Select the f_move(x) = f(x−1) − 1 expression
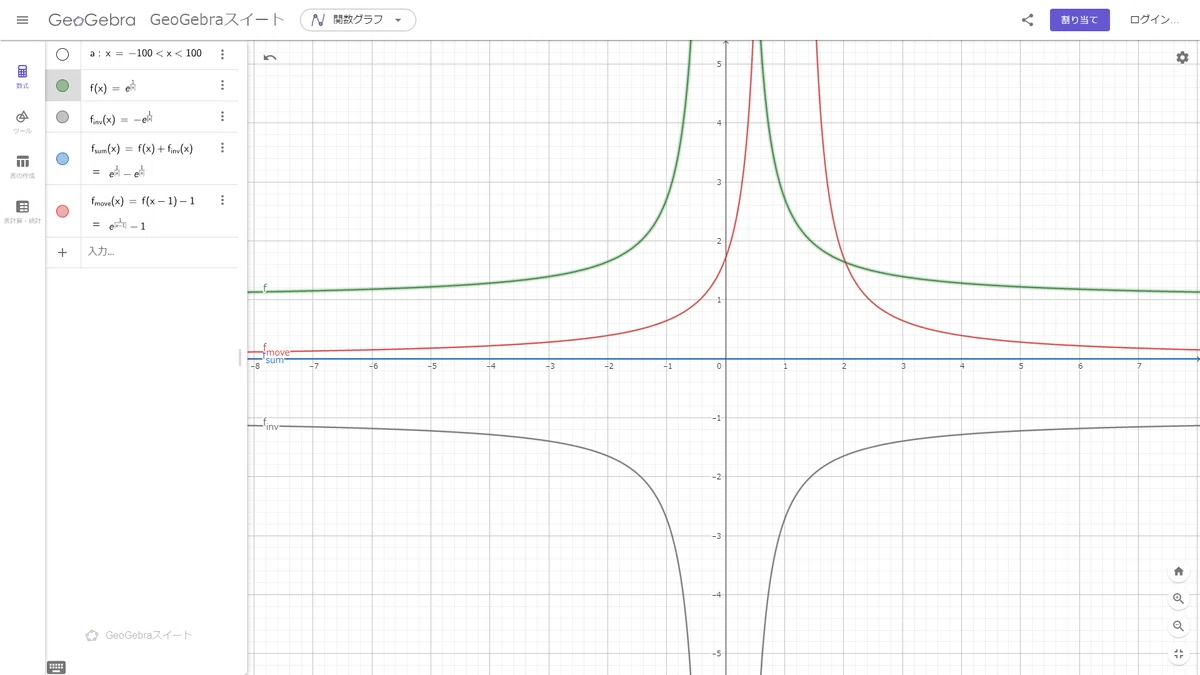Image resolution: width=1200 pixels, height=675 pixels. tap(142, 201)
